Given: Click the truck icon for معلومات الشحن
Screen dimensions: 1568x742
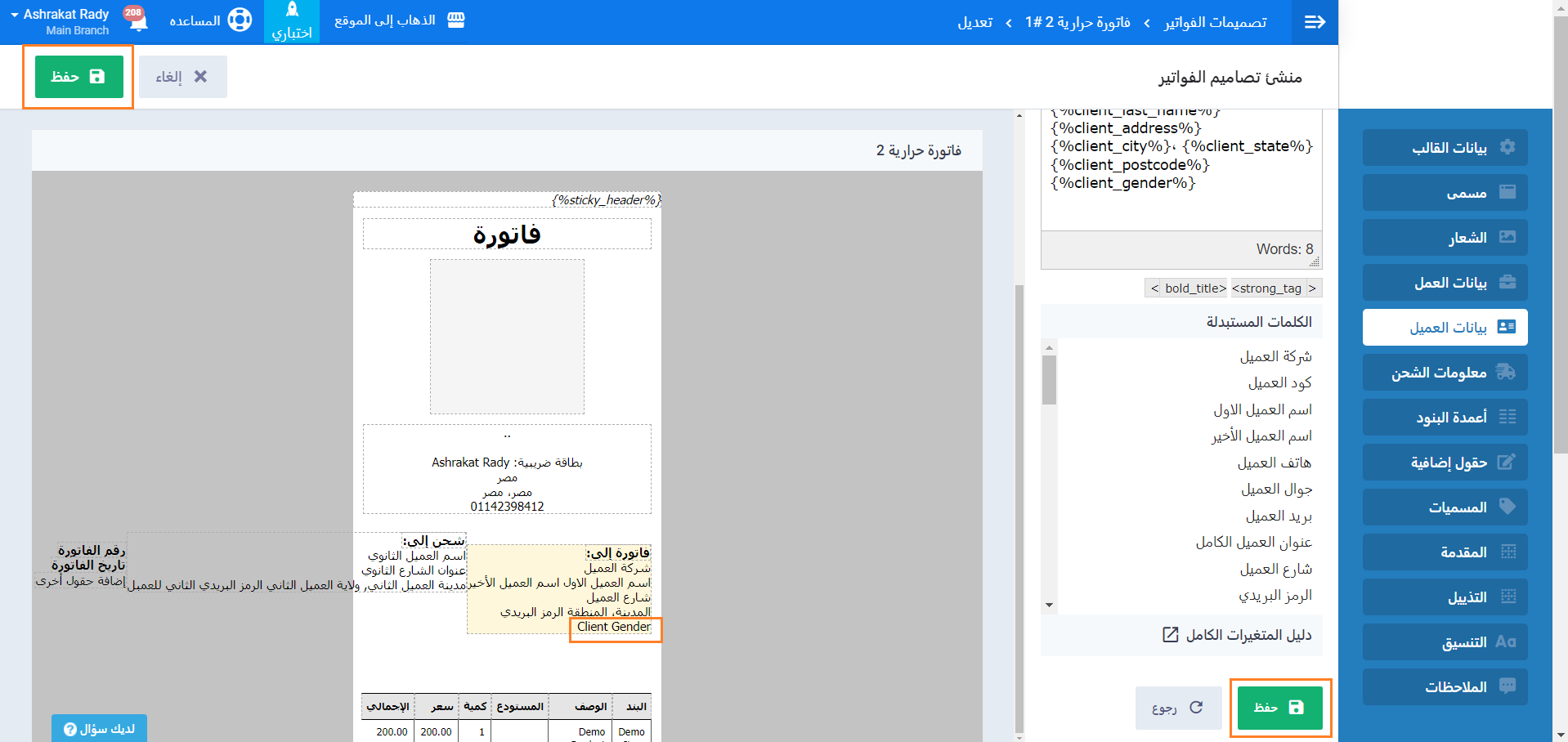Looking at the screenshot, I should (x=1505, y=372).
